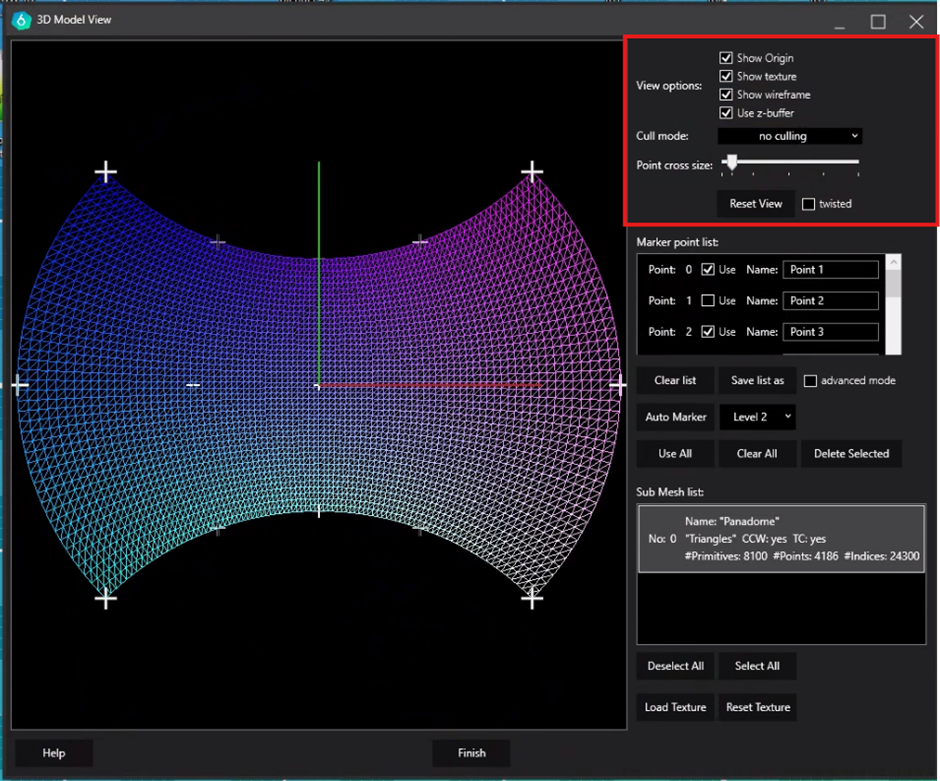Disable the Show wireframe option

pos(726,95)
